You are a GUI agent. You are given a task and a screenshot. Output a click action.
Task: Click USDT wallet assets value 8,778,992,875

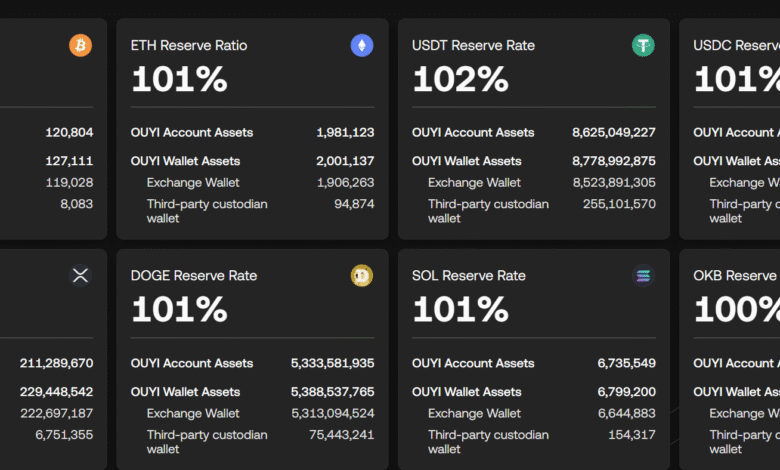coord(614,161)
